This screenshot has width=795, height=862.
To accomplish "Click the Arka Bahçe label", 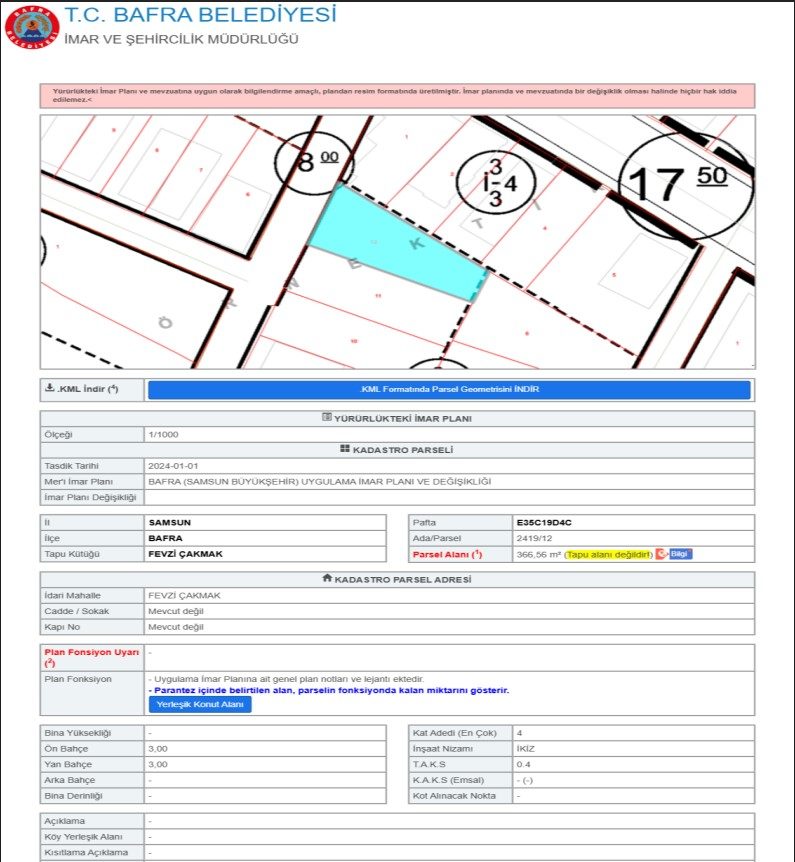I will click(70, 780).
